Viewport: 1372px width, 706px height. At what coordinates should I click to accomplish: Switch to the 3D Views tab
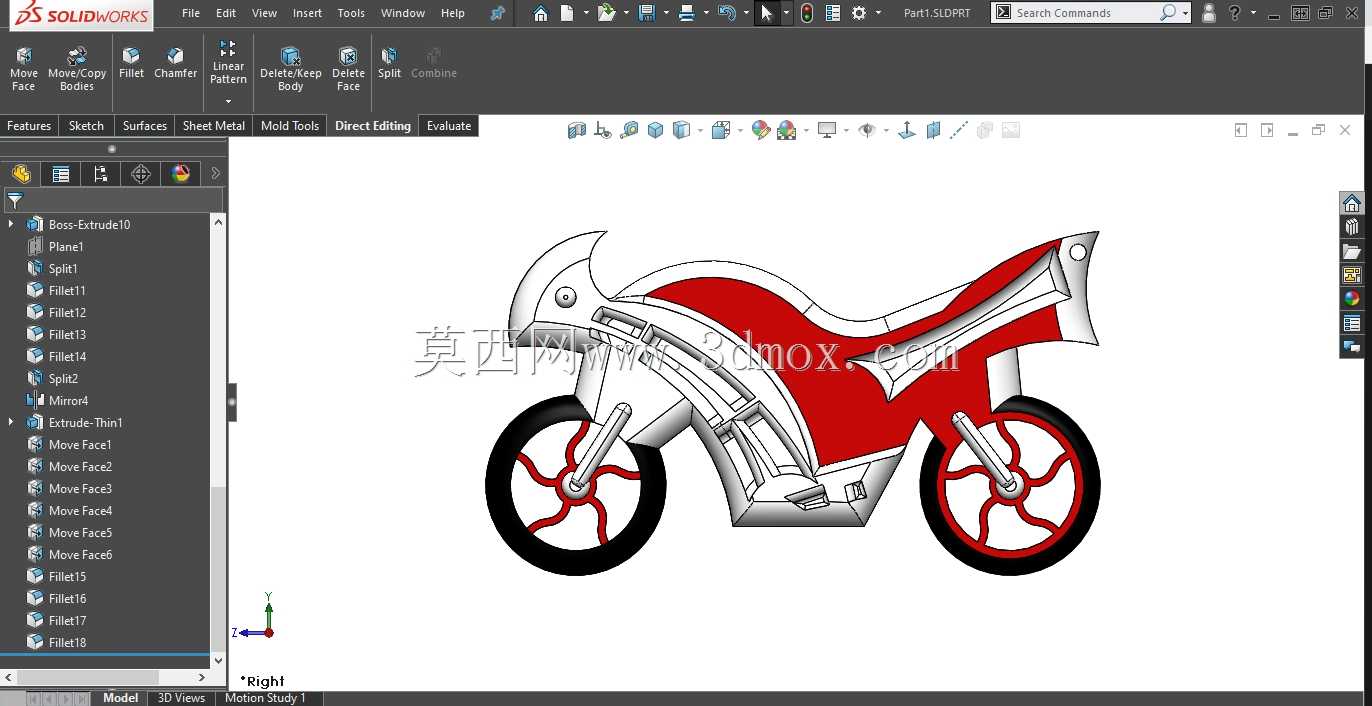(181, 698)
